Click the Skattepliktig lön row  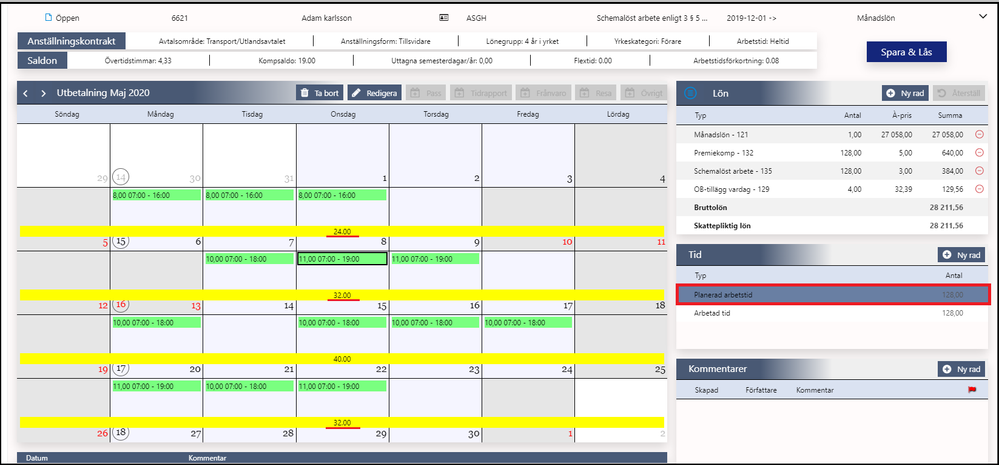pyautogui.click(x=832, y=225)
